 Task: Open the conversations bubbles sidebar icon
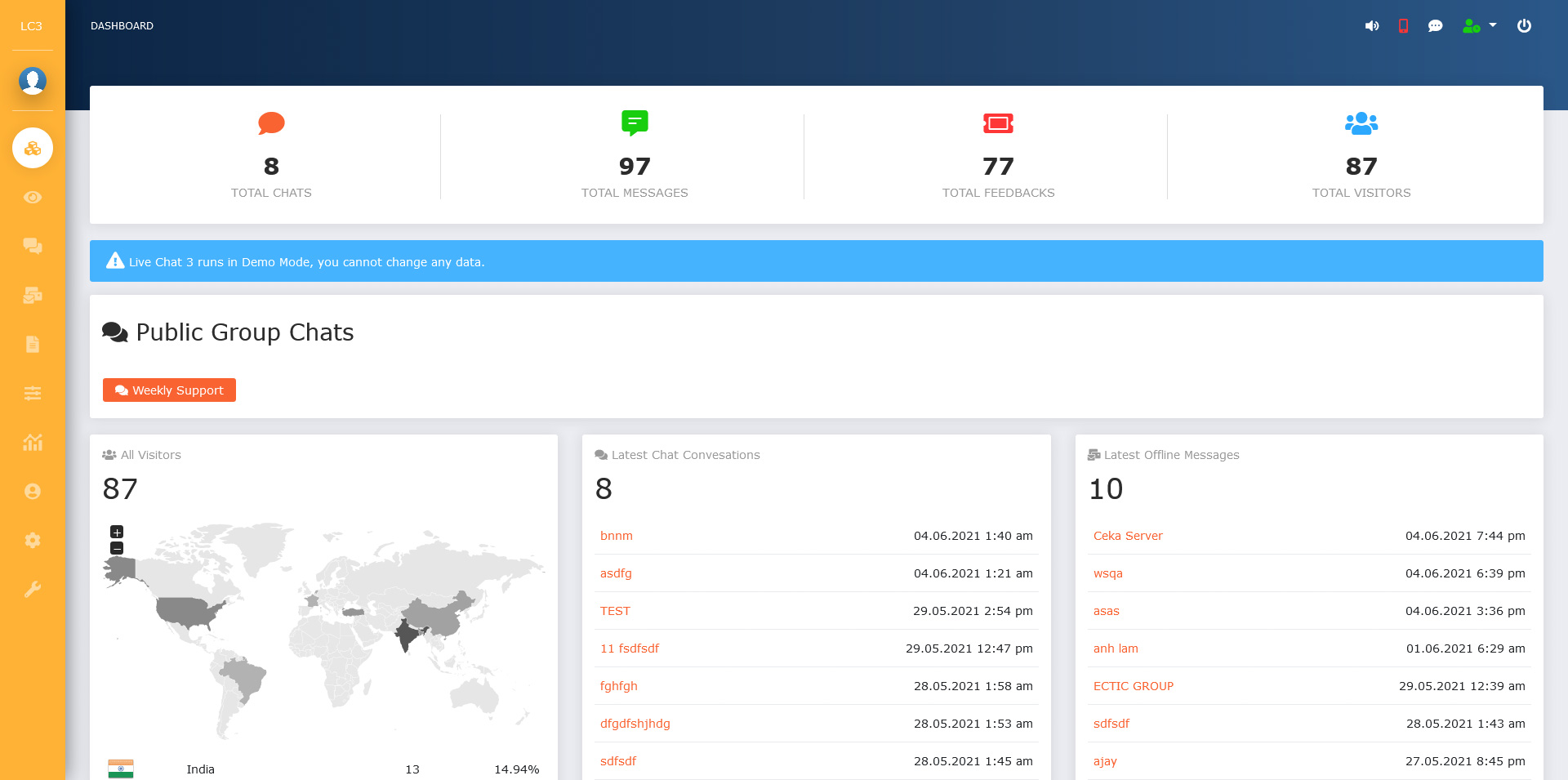(x=33, y=246)
